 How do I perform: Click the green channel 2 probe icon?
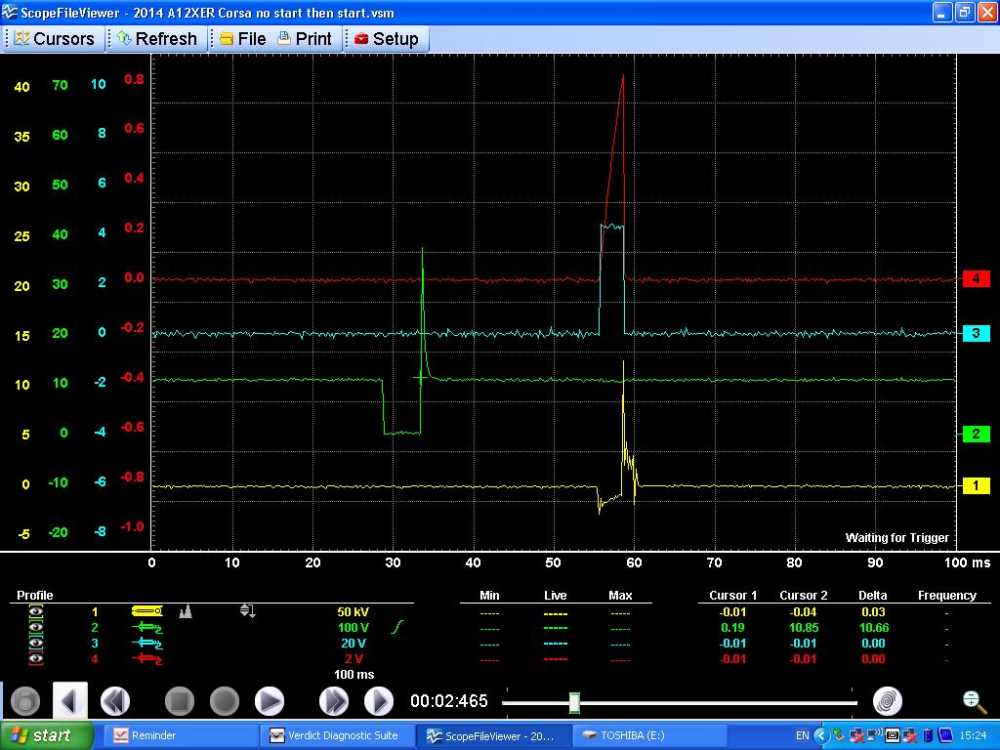tap(147, 627)
